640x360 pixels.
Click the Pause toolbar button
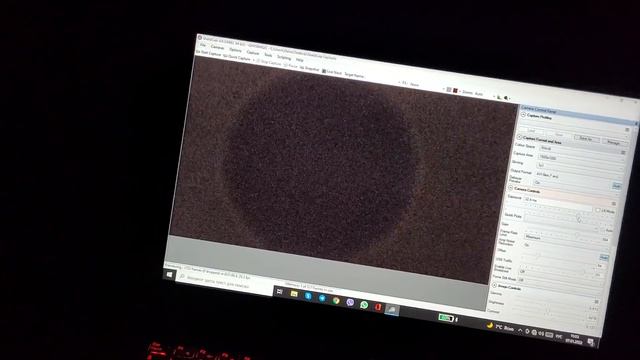[291, 66]
